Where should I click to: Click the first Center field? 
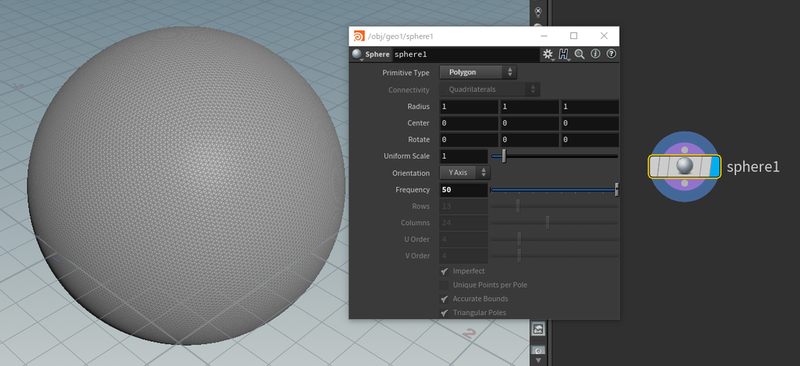click(x=469, y=123)
